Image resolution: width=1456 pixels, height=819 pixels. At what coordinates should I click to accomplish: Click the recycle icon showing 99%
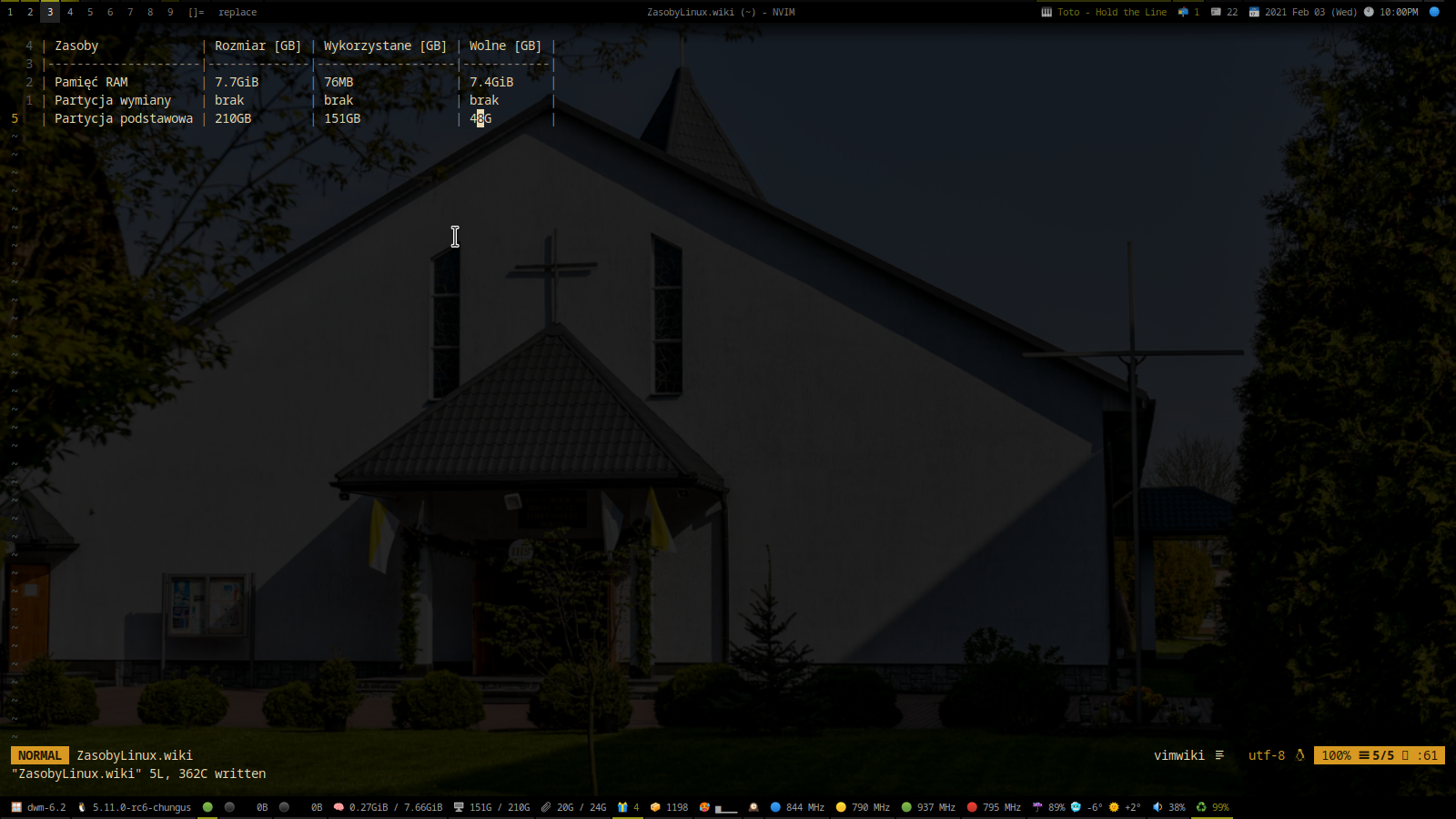click(x=1201, y=807)
